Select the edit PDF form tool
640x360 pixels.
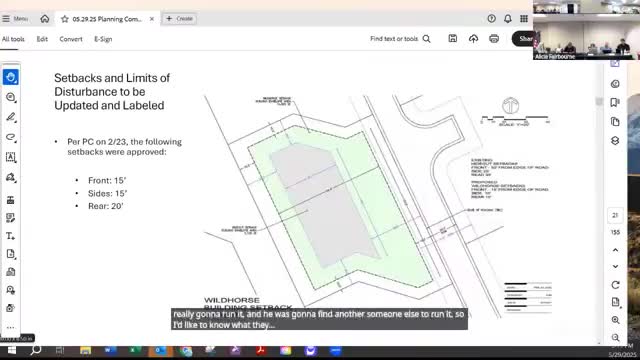pyautogui.click(x=11, y=218)
